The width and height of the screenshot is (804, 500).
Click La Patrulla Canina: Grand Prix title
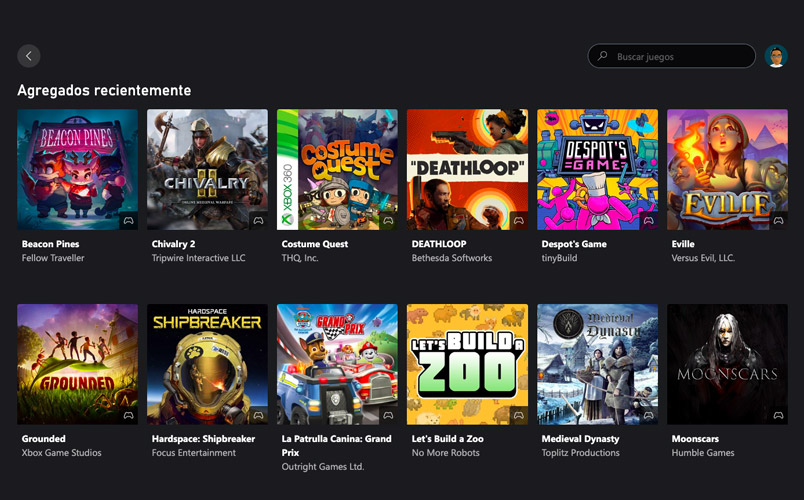(336, 446)
